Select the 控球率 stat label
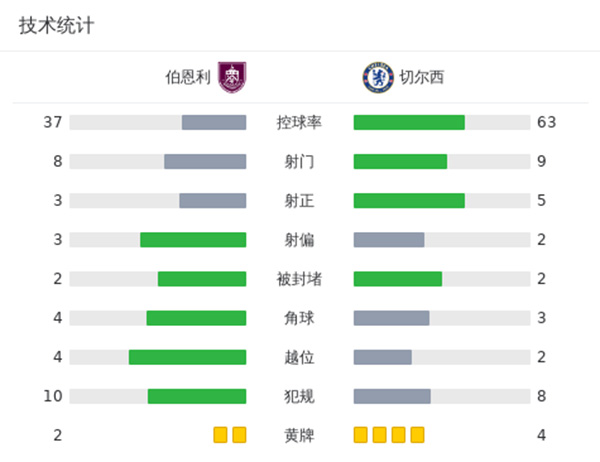The width and height of the screenshot is (600, 462). (300, 123)
